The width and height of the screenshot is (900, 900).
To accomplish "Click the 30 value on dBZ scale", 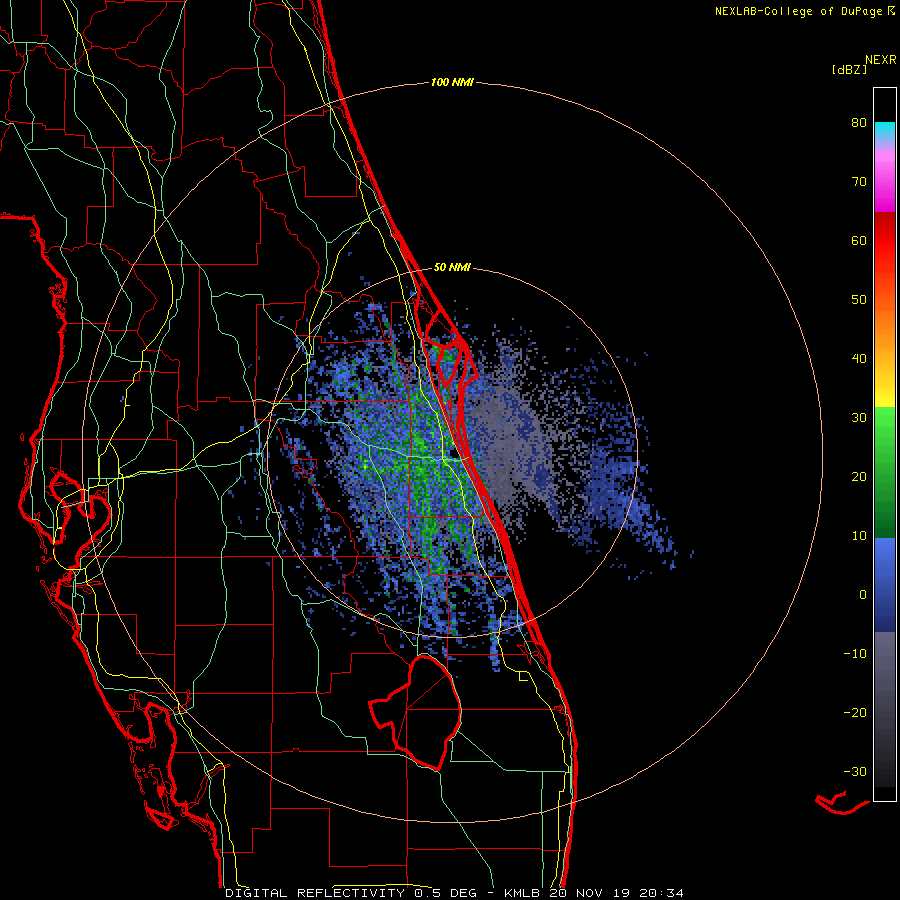I will [859, 417].
